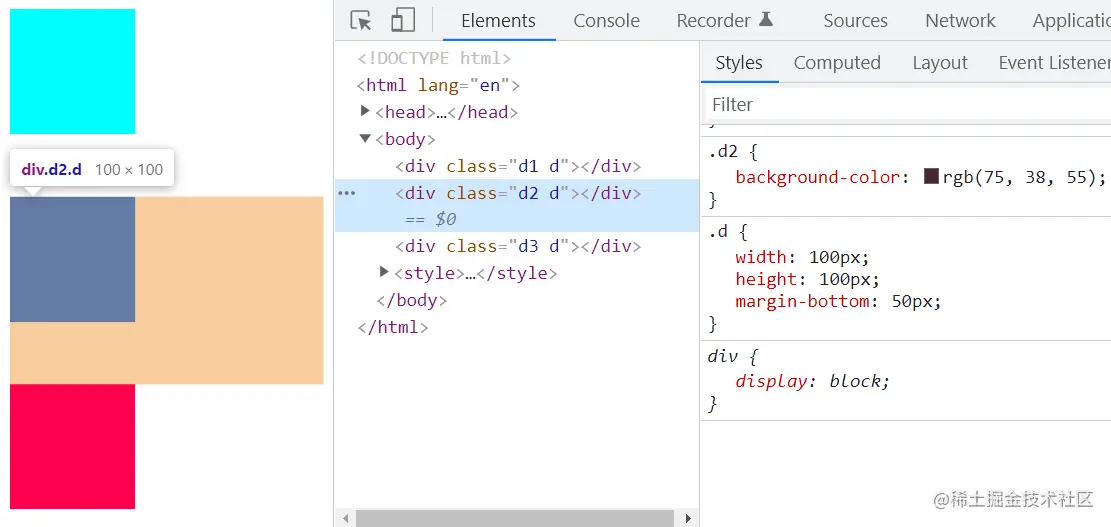Click the styles Filter input field
Viewport: 1111px width, 527px height.
coord(908,105)
